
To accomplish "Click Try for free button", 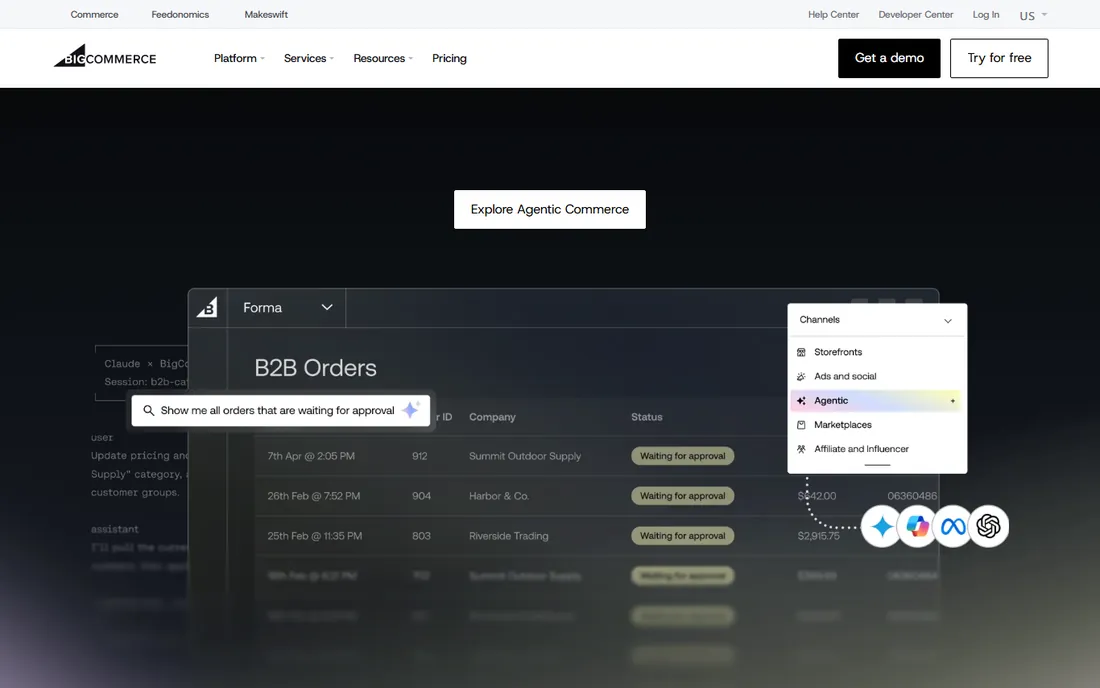I will 999,58.
